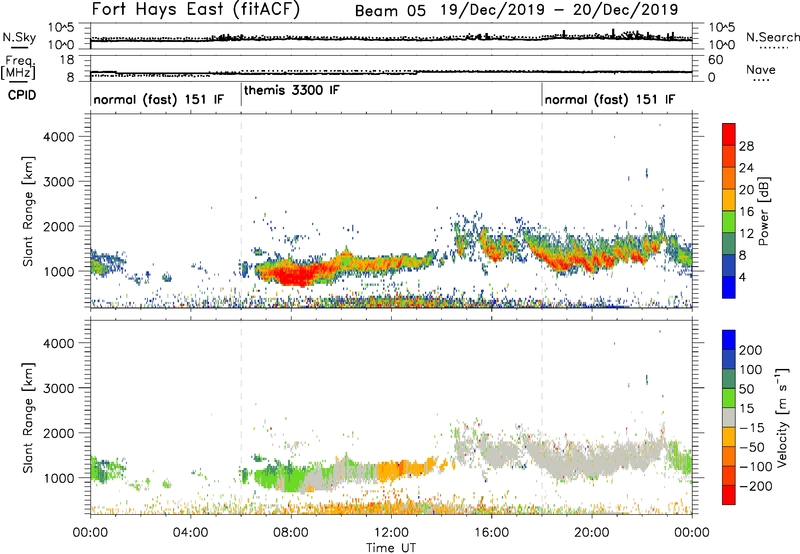Click the strong red power echo near 08:00
Viewport: 800px width, 554px height.
tap(295, 274)
